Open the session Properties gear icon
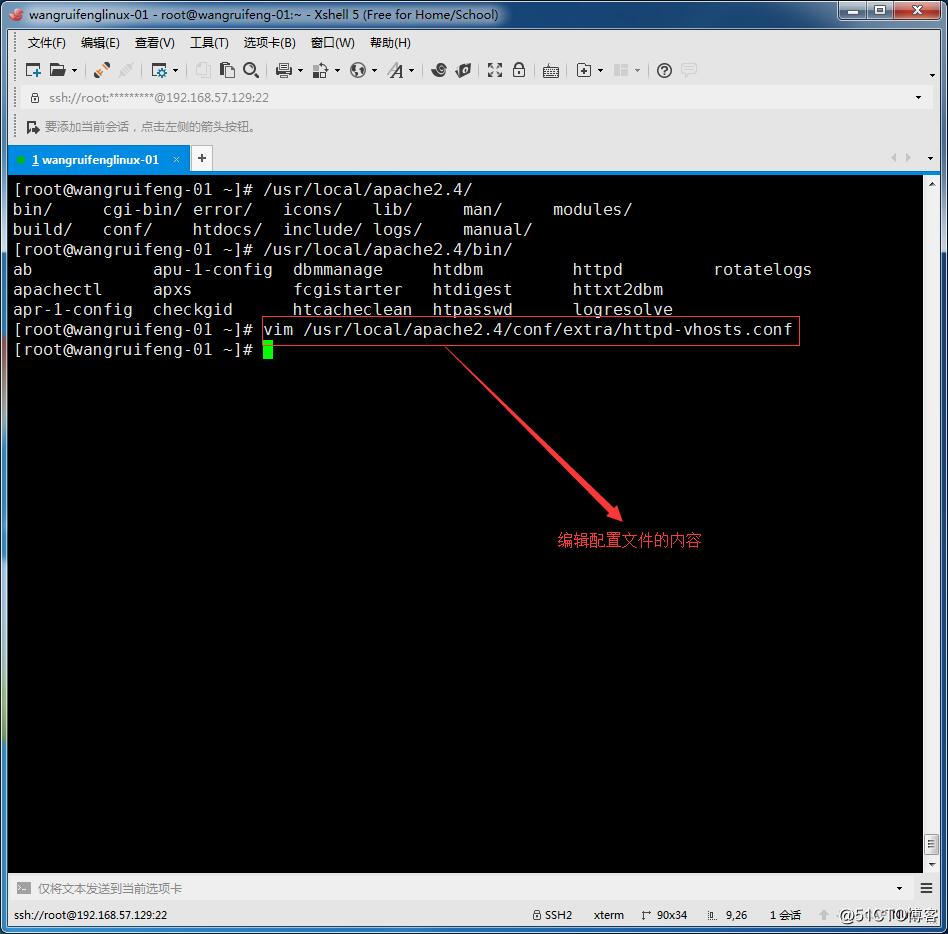Viewport: 948px width, 934px height. [x=158, y=70]
